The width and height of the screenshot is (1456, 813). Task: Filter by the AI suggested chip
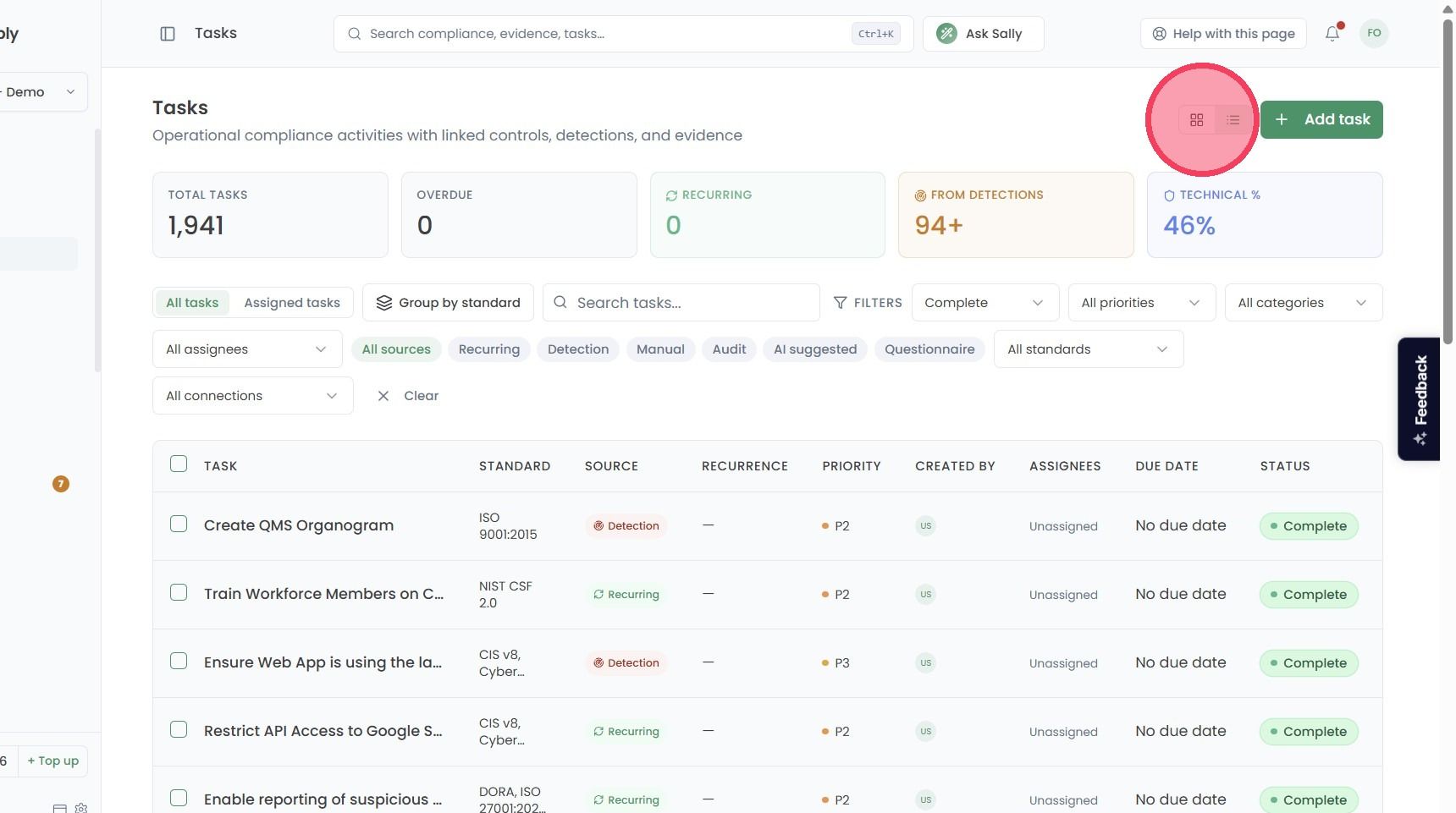815,349
